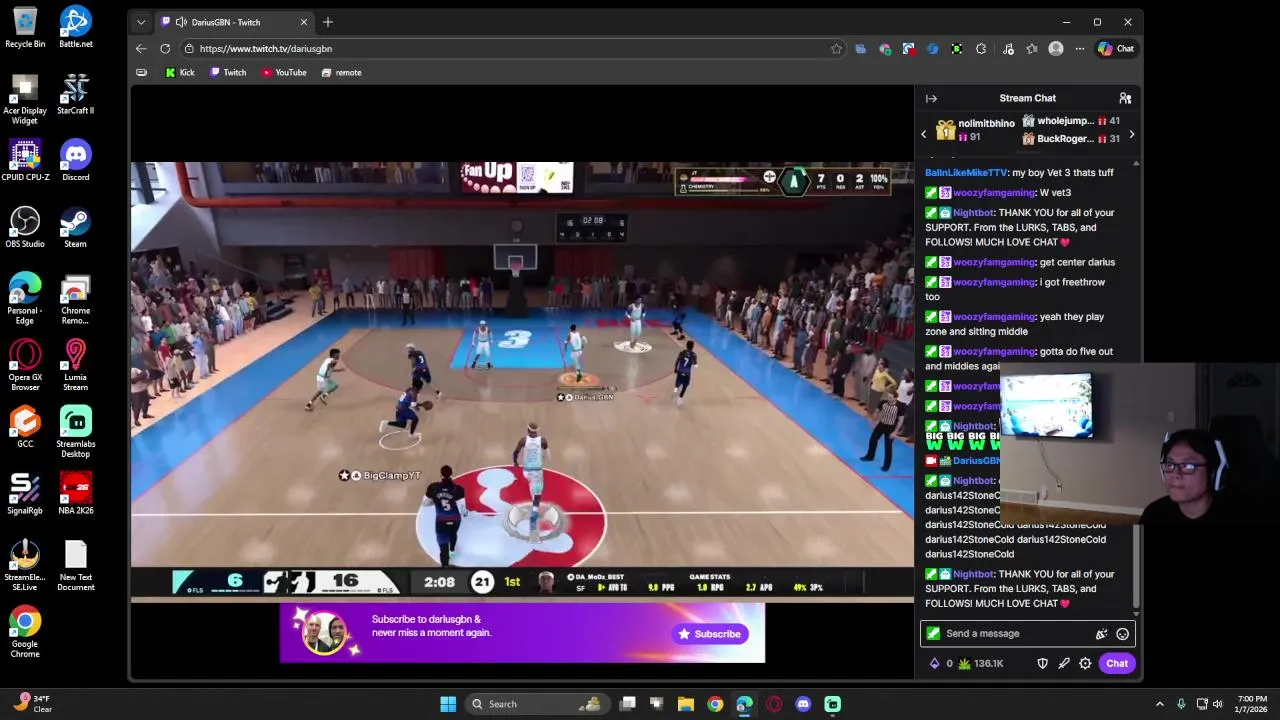Open browser favorites hub icon
The width and height of the screenshot is (1280, 720).
[1032, 48]
